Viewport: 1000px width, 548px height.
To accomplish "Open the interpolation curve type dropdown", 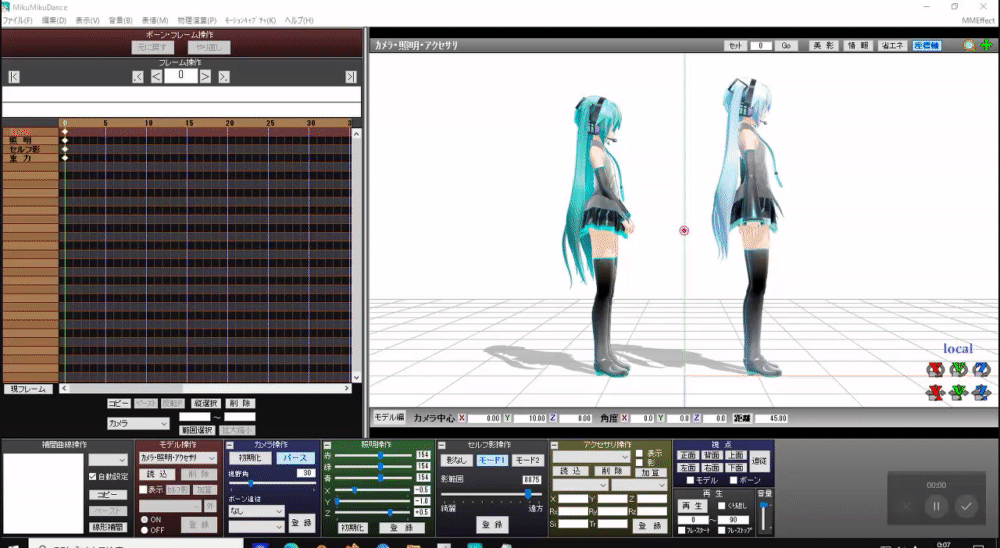I will (108, 460).
